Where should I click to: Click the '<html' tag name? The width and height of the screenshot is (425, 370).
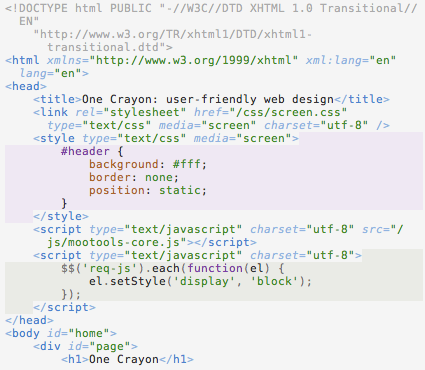pos(22,60)
